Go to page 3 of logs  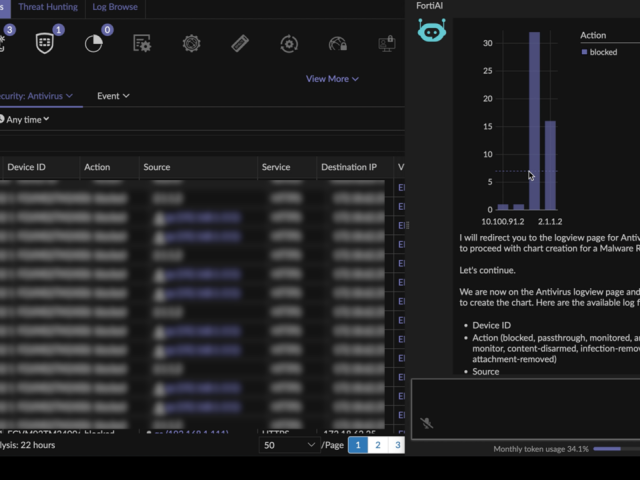(x=397, y=445)
